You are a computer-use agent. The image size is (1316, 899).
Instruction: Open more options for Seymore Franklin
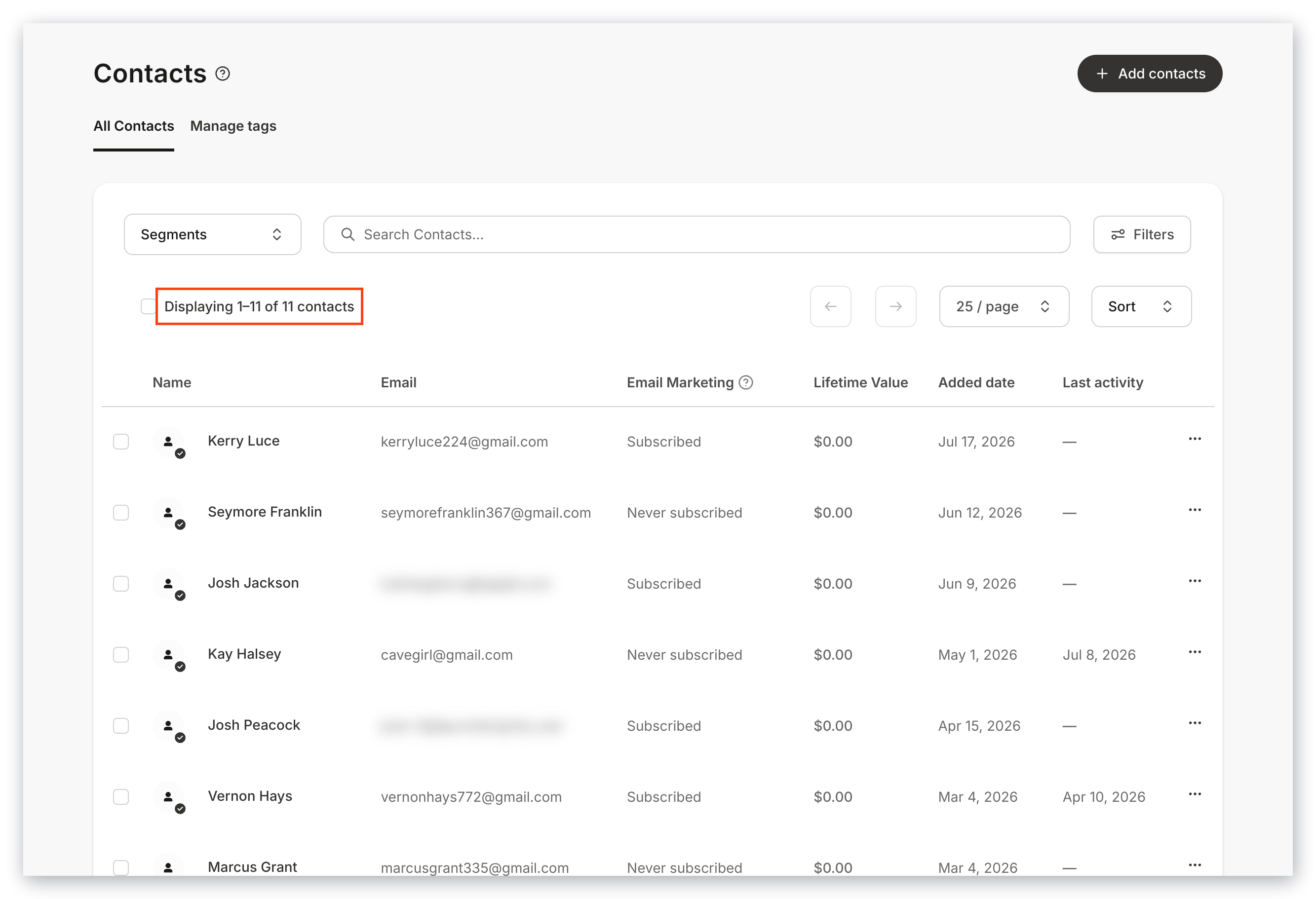click(1195, 510)
